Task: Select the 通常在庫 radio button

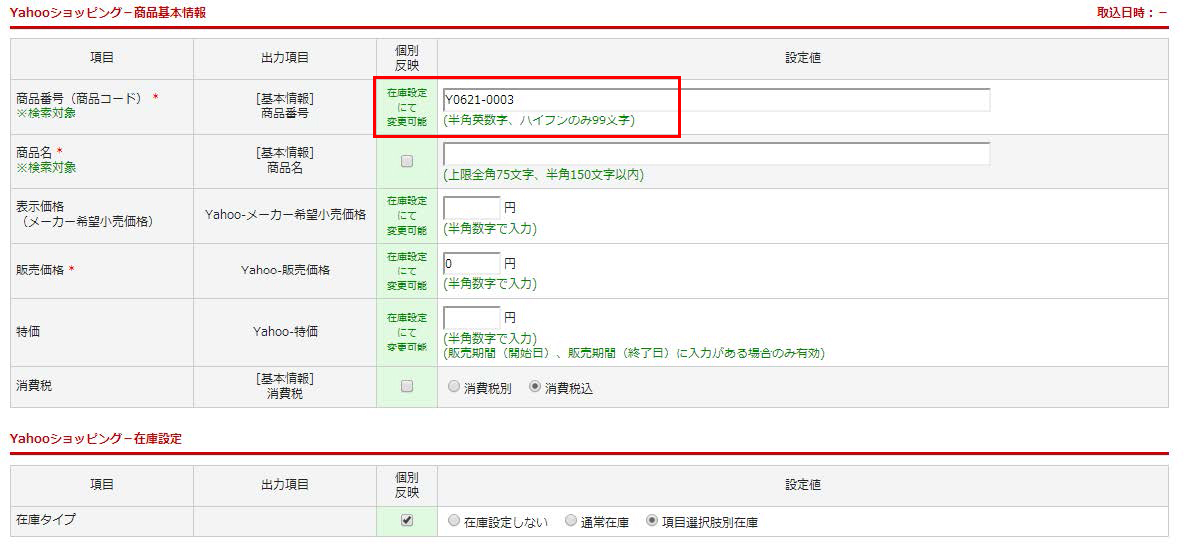Action: [571, 521]
